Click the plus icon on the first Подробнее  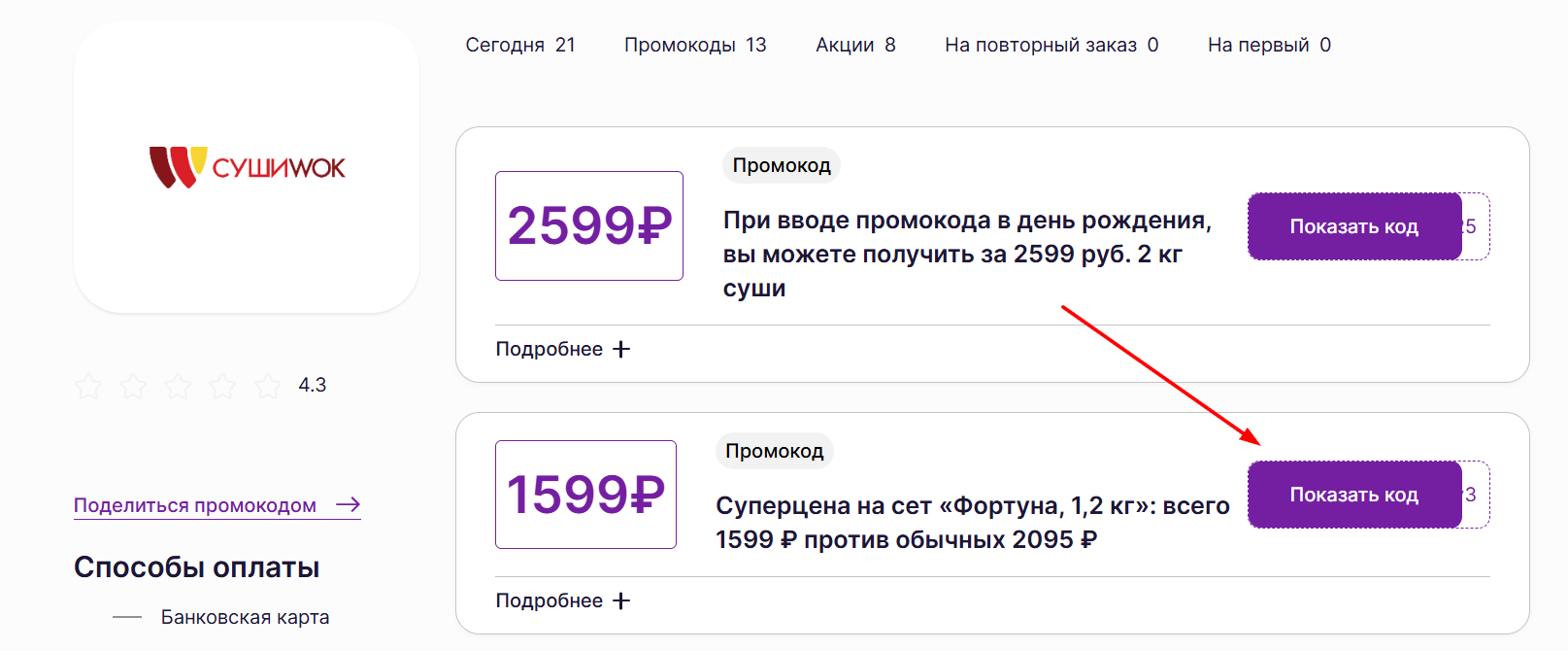pos(620,347)
